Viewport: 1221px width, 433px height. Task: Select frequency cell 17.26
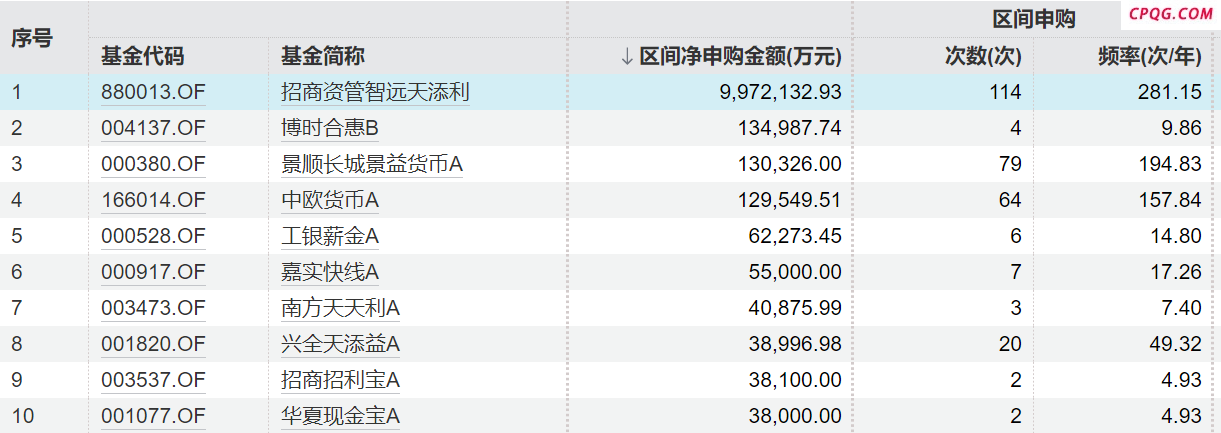(x=1177, y=272)
